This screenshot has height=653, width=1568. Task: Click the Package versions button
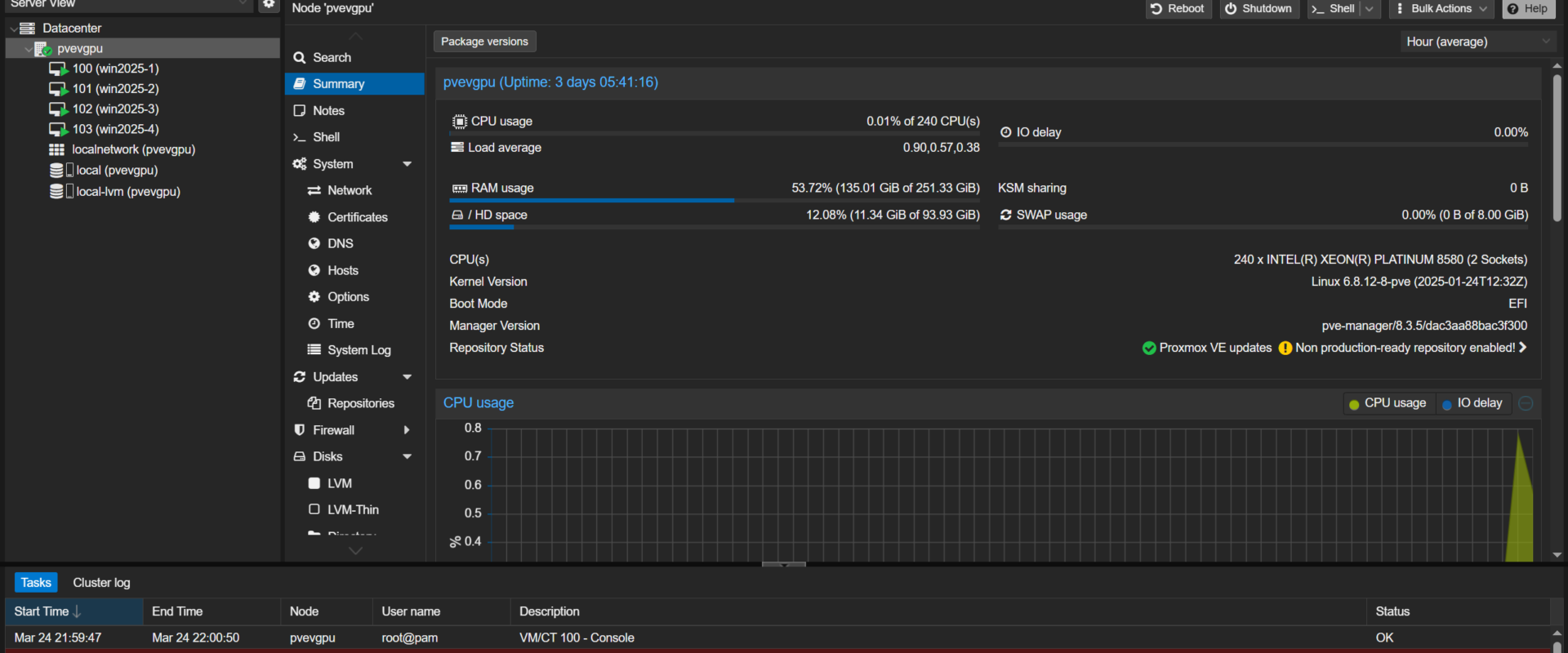coord(484,42)
